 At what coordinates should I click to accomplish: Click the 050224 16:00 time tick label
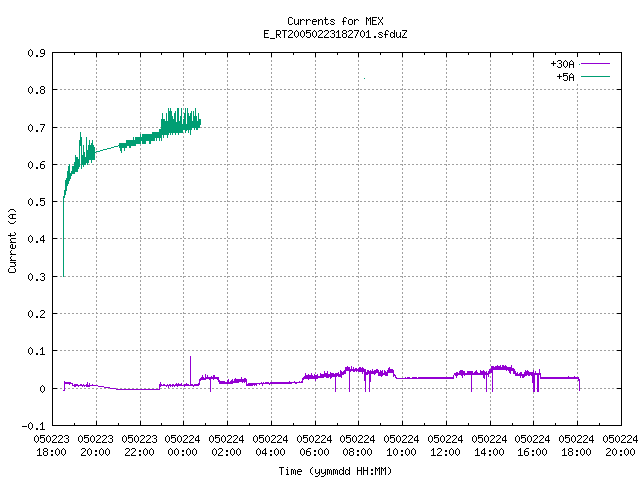533,446
